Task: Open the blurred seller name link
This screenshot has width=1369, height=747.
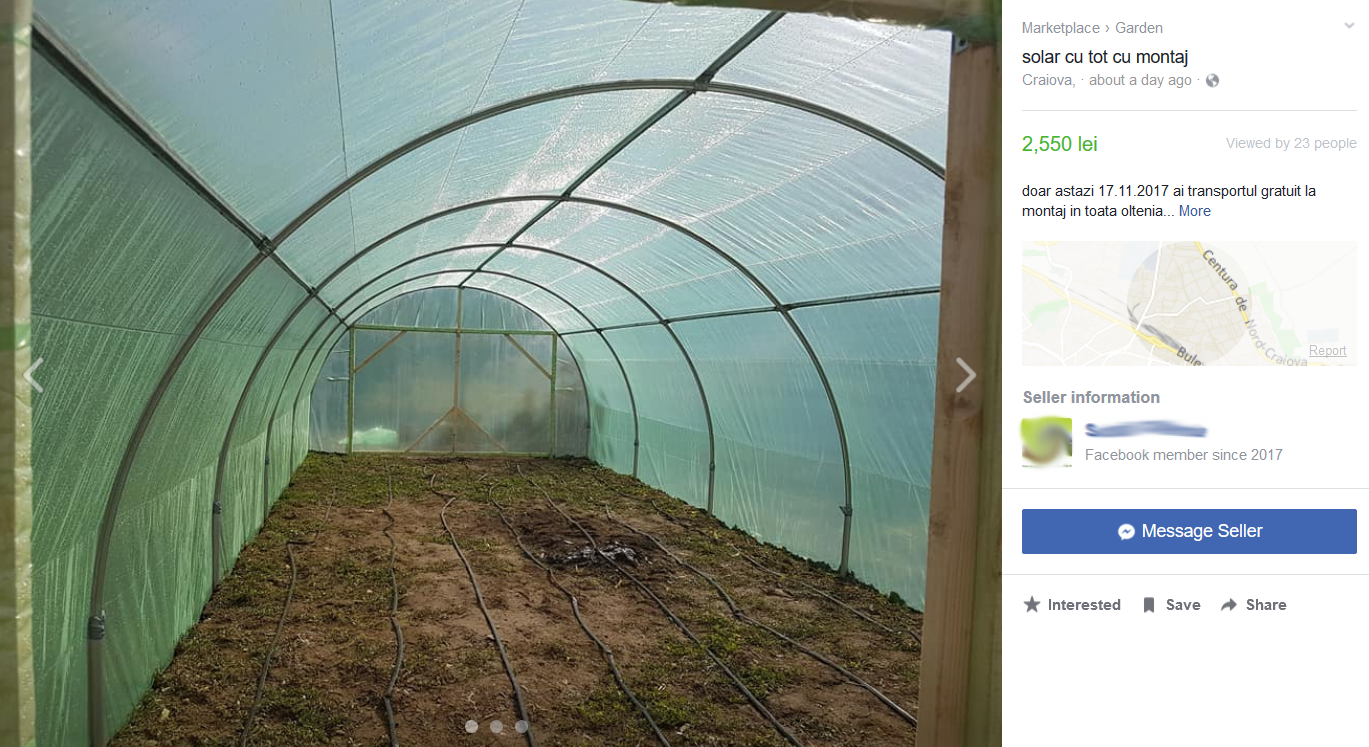Action: tap(1146, 430)
